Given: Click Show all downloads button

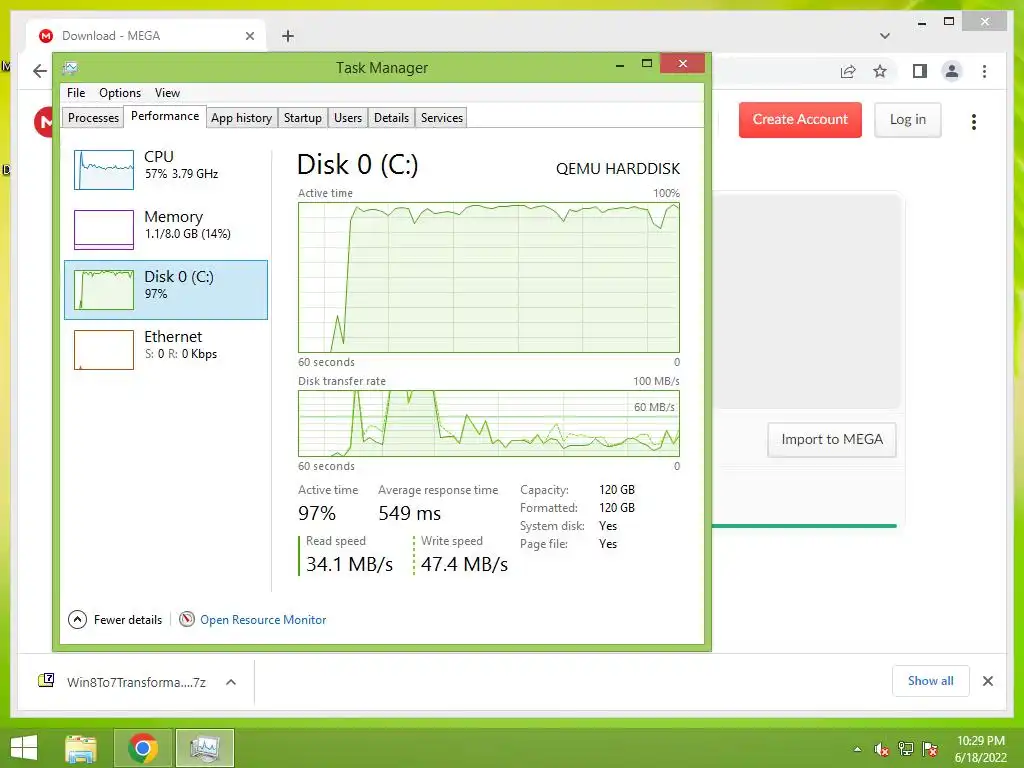Looking at the screenshot, I should point(931,680).
